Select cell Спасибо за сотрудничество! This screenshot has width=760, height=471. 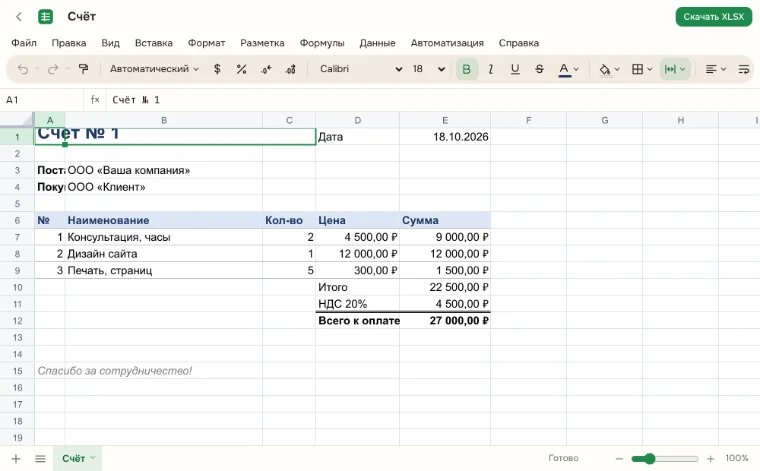(x=49, y=371)
